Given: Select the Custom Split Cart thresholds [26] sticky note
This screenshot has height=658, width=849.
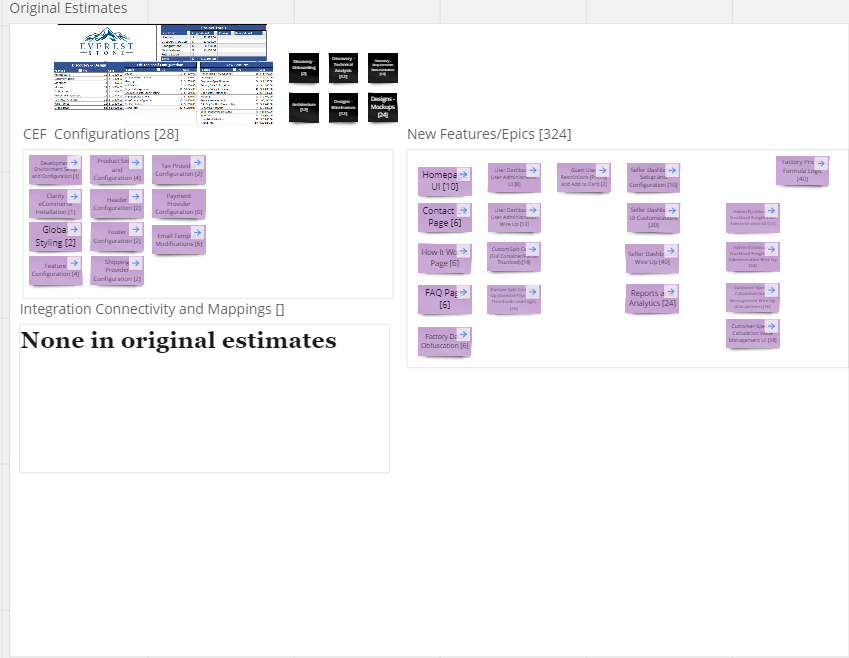Looking at the screenshot, I should tap(514, 299).
